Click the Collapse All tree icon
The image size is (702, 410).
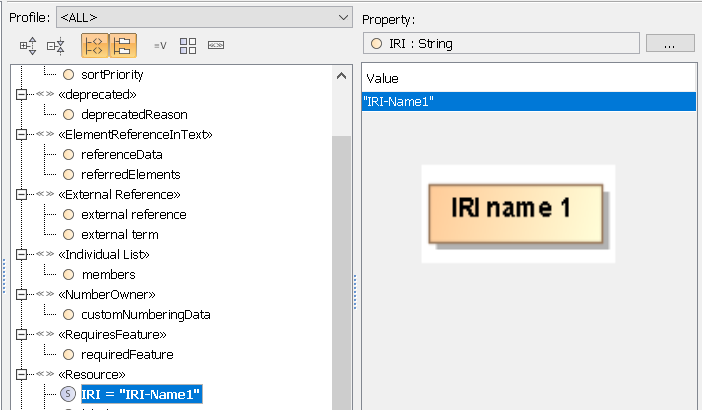(57, 45)
